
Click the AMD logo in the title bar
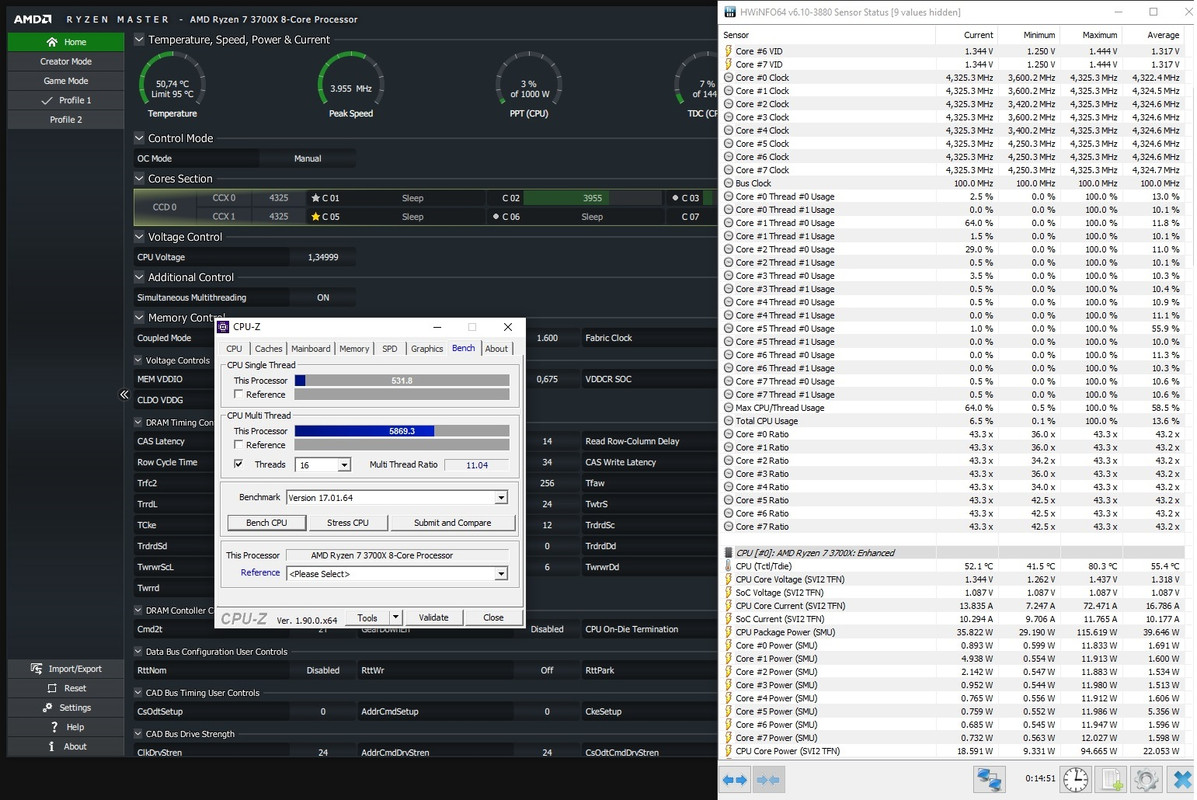pyautogui.click(x=33, y=19)
